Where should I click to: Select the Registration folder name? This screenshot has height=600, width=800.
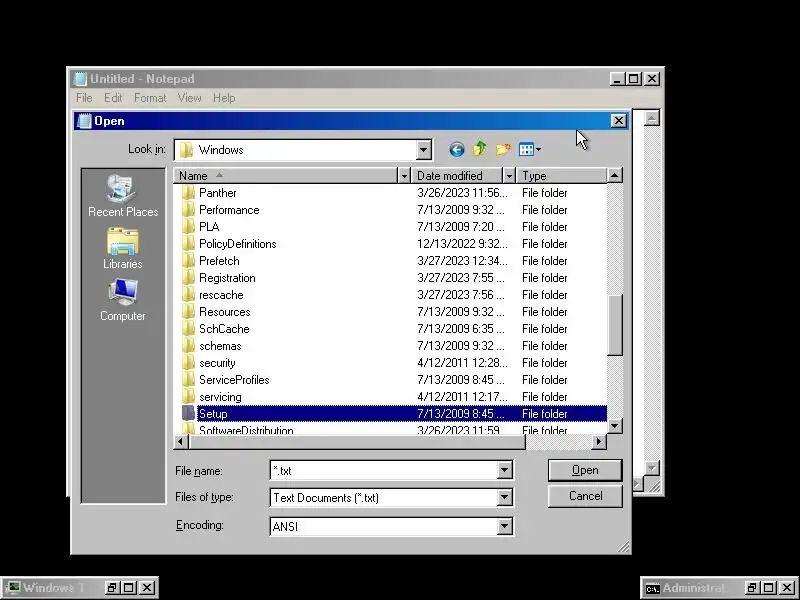(227, 278)
